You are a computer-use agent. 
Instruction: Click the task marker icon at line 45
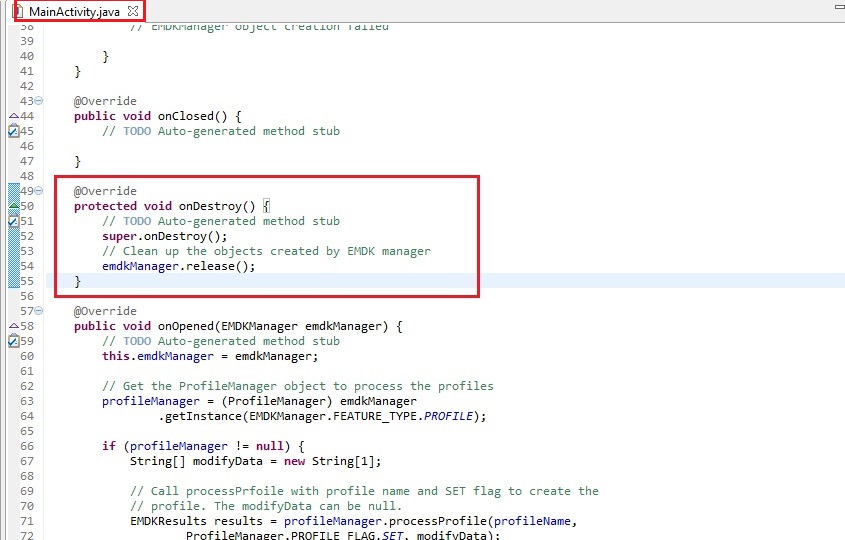pos(13,131)
